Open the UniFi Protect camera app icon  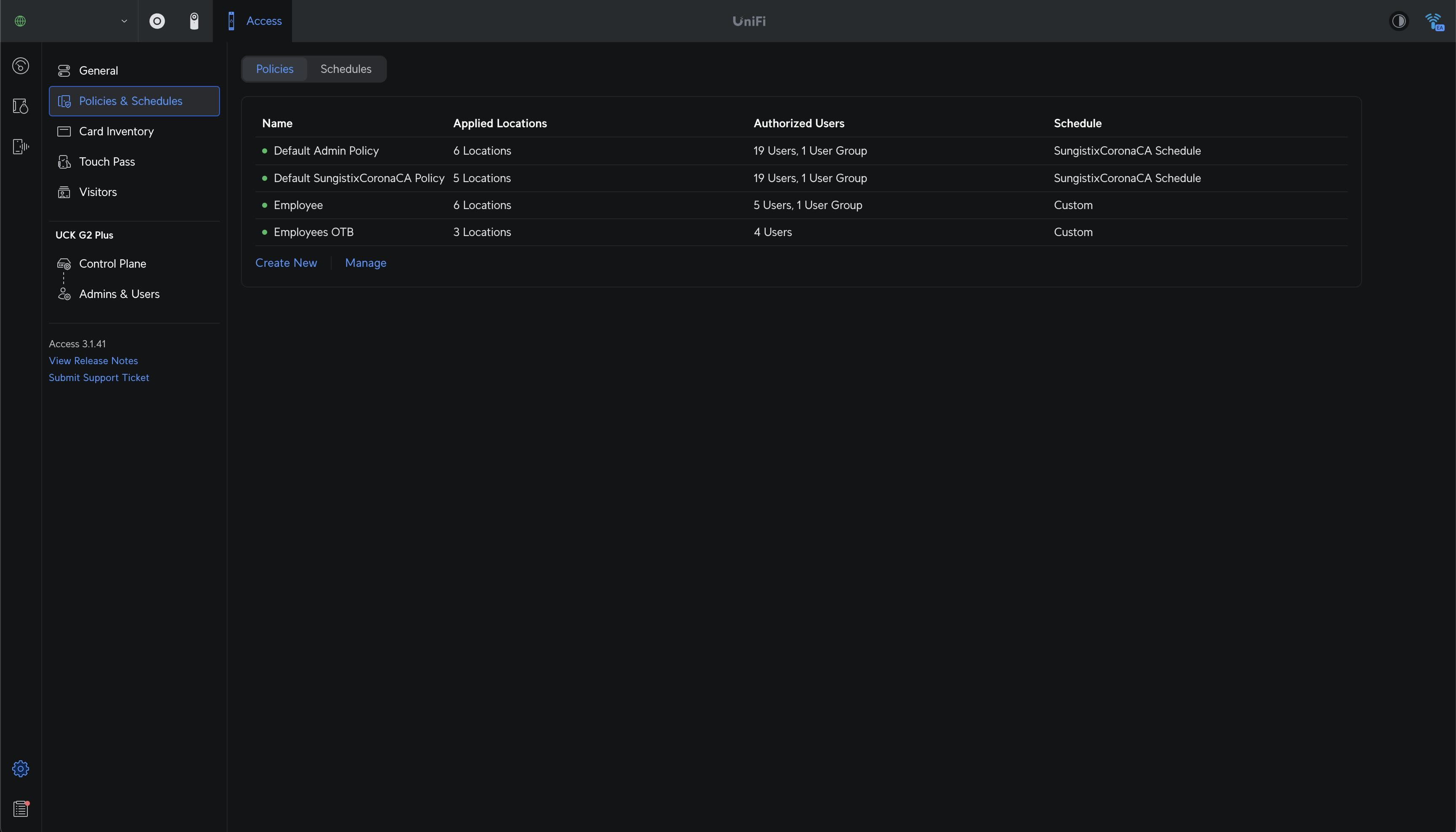pos(194,21)
